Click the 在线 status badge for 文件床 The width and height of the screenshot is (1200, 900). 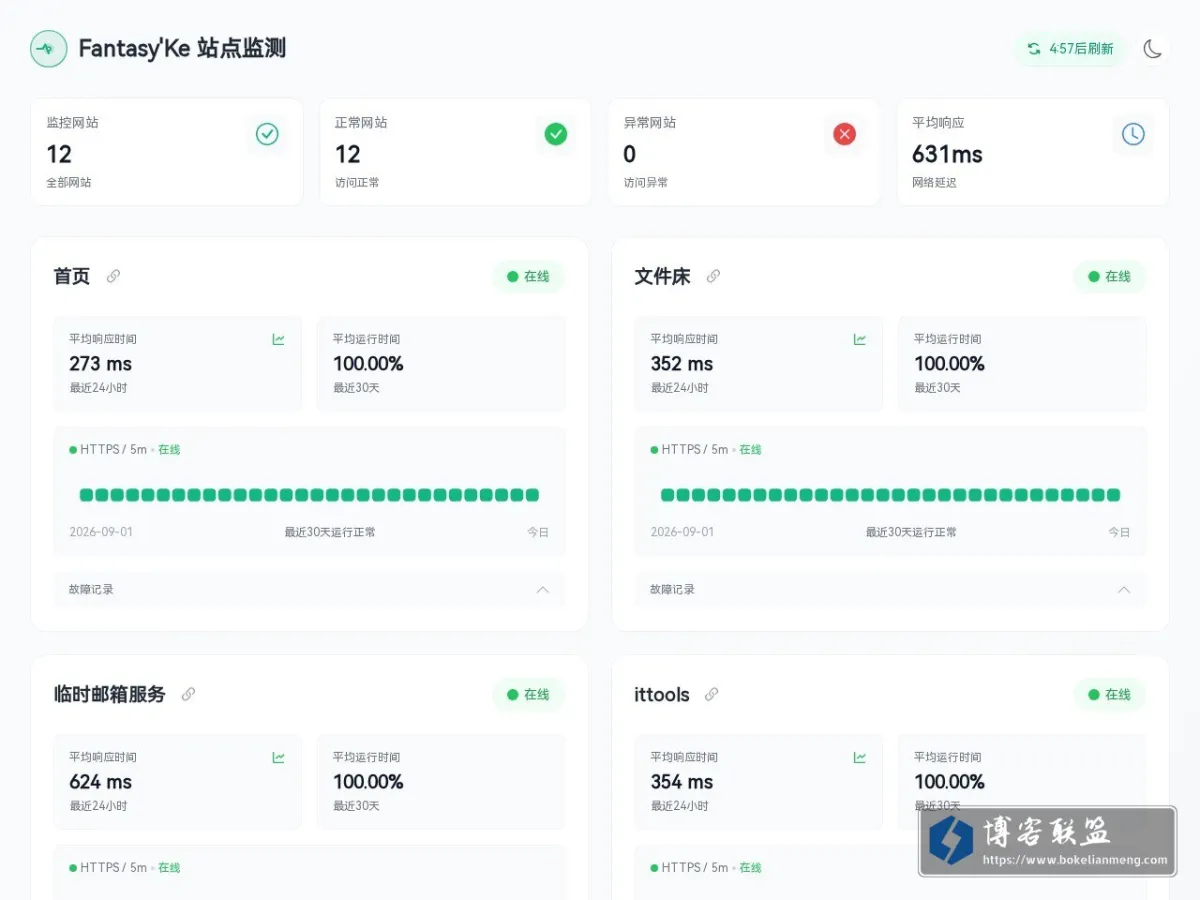click(x=1110, y=277)
